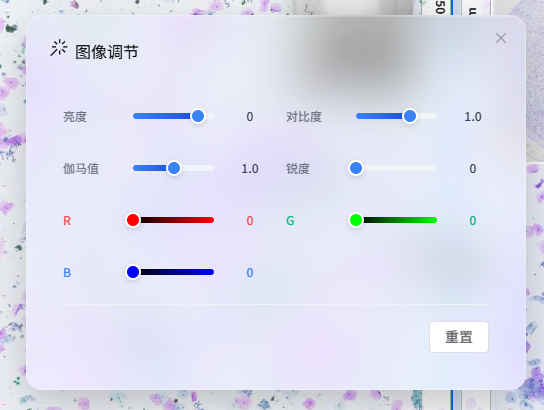Click the 伽马值 gamma slider handle
Image resolution: width=544 pixels, height=410 pixels.
[x=173, y=168]
